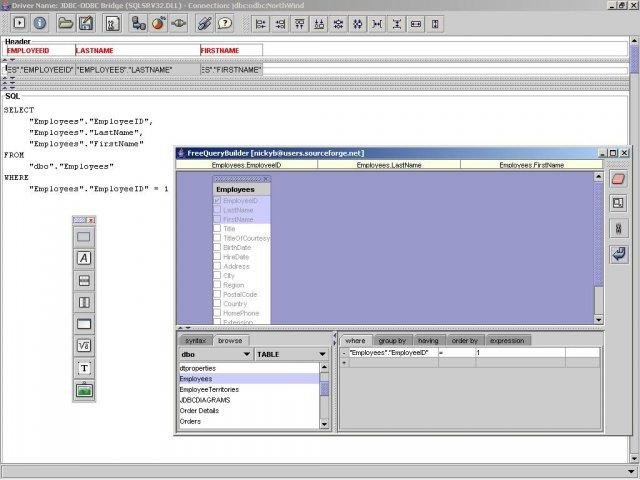The height and width of the screenshot is (480, 640).
Task: Click the minus button on the where row
Action: [344, 353]
